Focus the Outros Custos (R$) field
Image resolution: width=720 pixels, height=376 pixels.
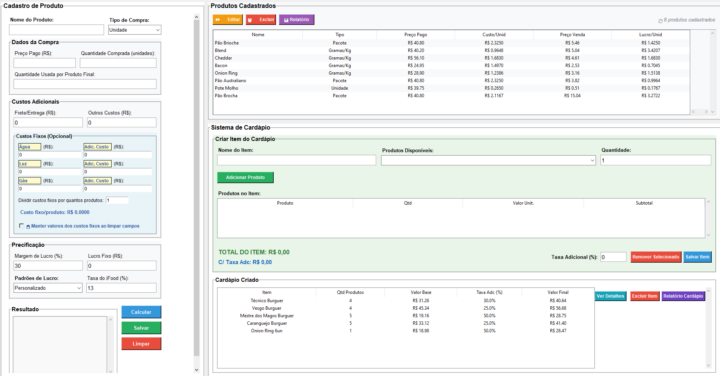(x=122, y=123)
